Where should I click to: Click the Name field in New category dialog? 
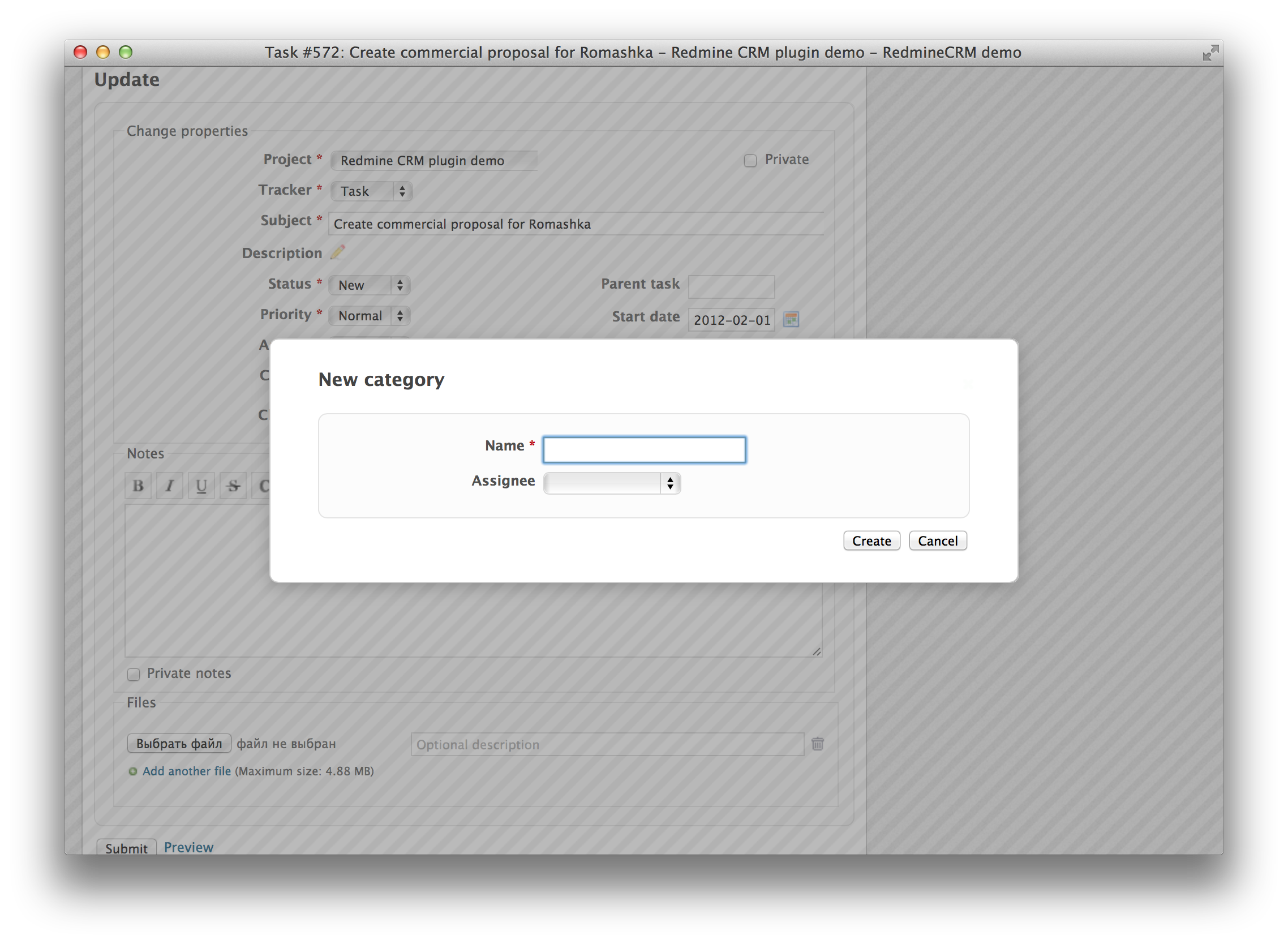pyautogui.click(x=644, y=450)
